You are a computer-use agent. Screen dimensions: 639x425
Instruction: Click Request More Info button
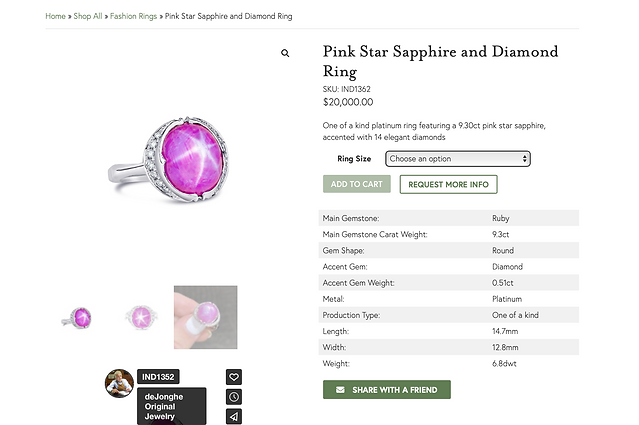pos(448,184)
